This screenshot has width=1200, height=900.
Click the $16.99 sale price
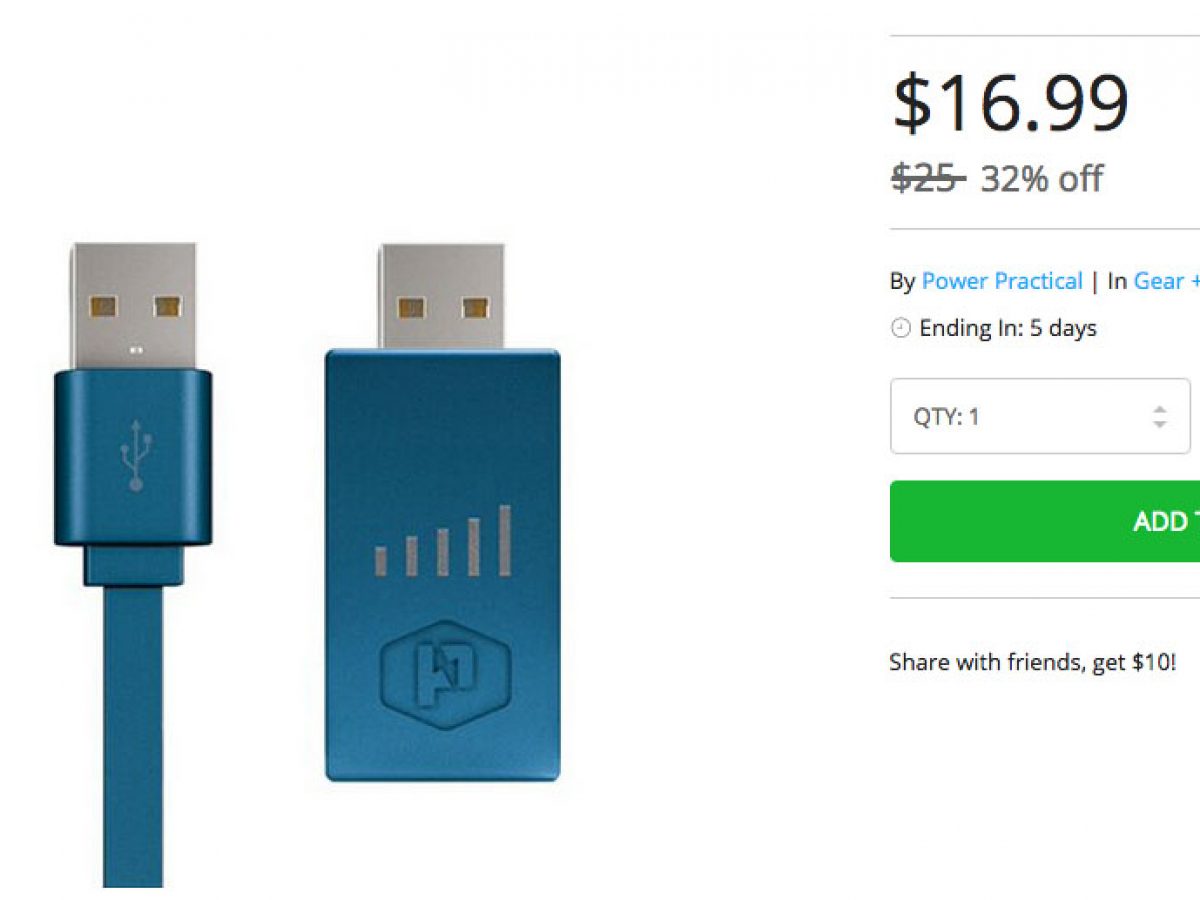(1010, 102)
